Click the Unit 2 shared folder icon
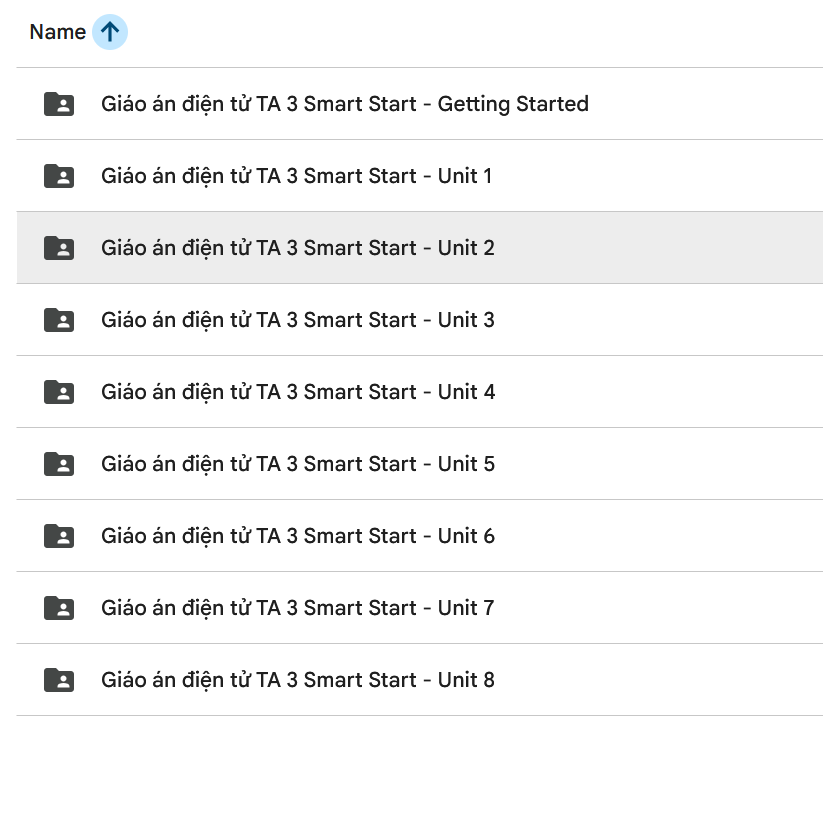 pyautogui.click(x=60, y=248)
